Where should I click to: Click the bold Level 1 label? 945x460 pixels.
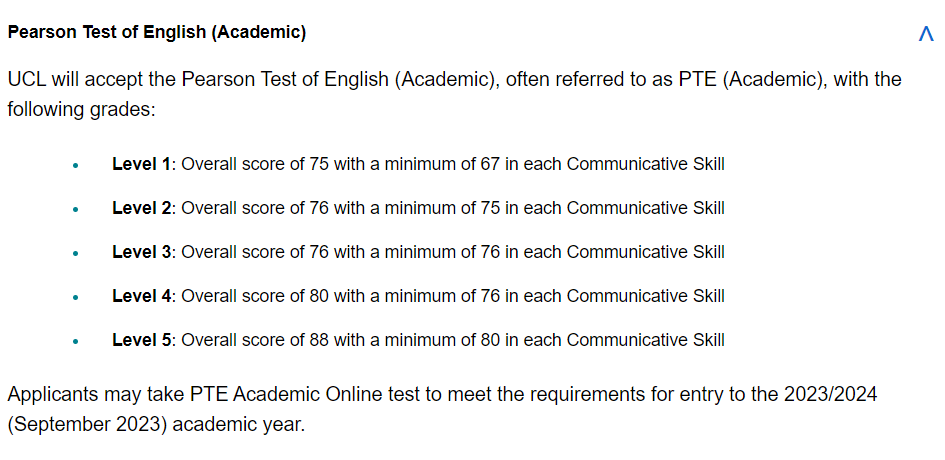pos(141,164)
